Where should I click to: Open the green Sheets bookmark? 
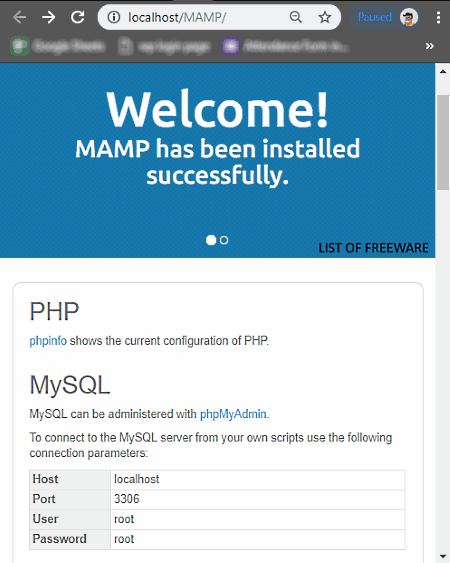58,46
